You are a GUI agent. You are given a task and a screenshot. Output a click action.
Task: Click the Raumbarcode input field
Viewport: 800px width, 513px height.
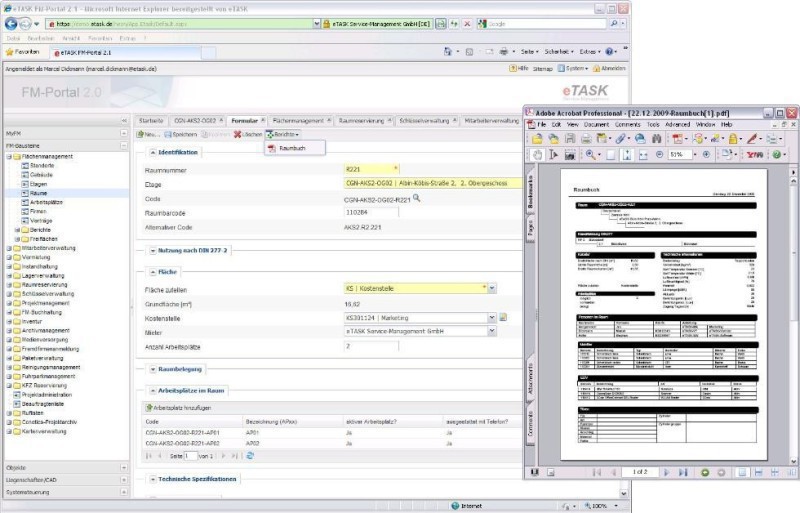tap(371, 212)
